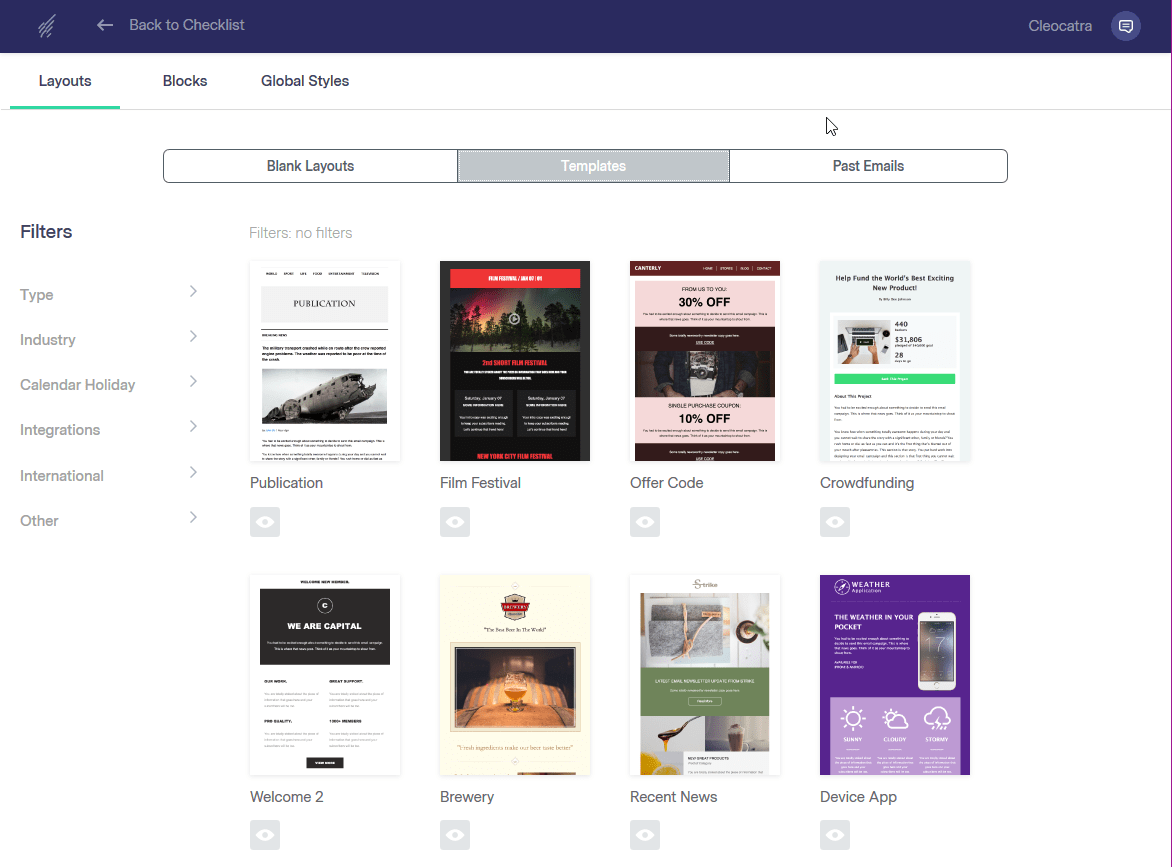
Task: Click the Offer Code template title
Action: [x=667, y=483]
